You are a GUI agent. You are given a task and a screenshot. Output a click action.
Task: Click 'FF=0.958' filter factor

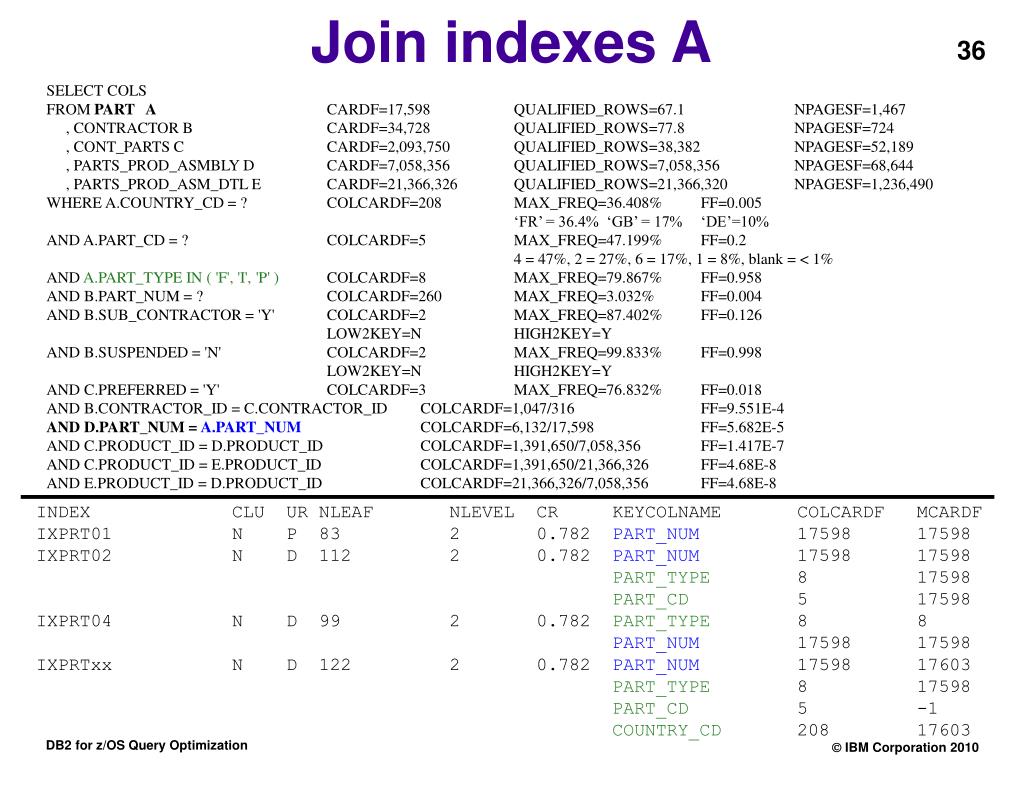pos(731,278)
